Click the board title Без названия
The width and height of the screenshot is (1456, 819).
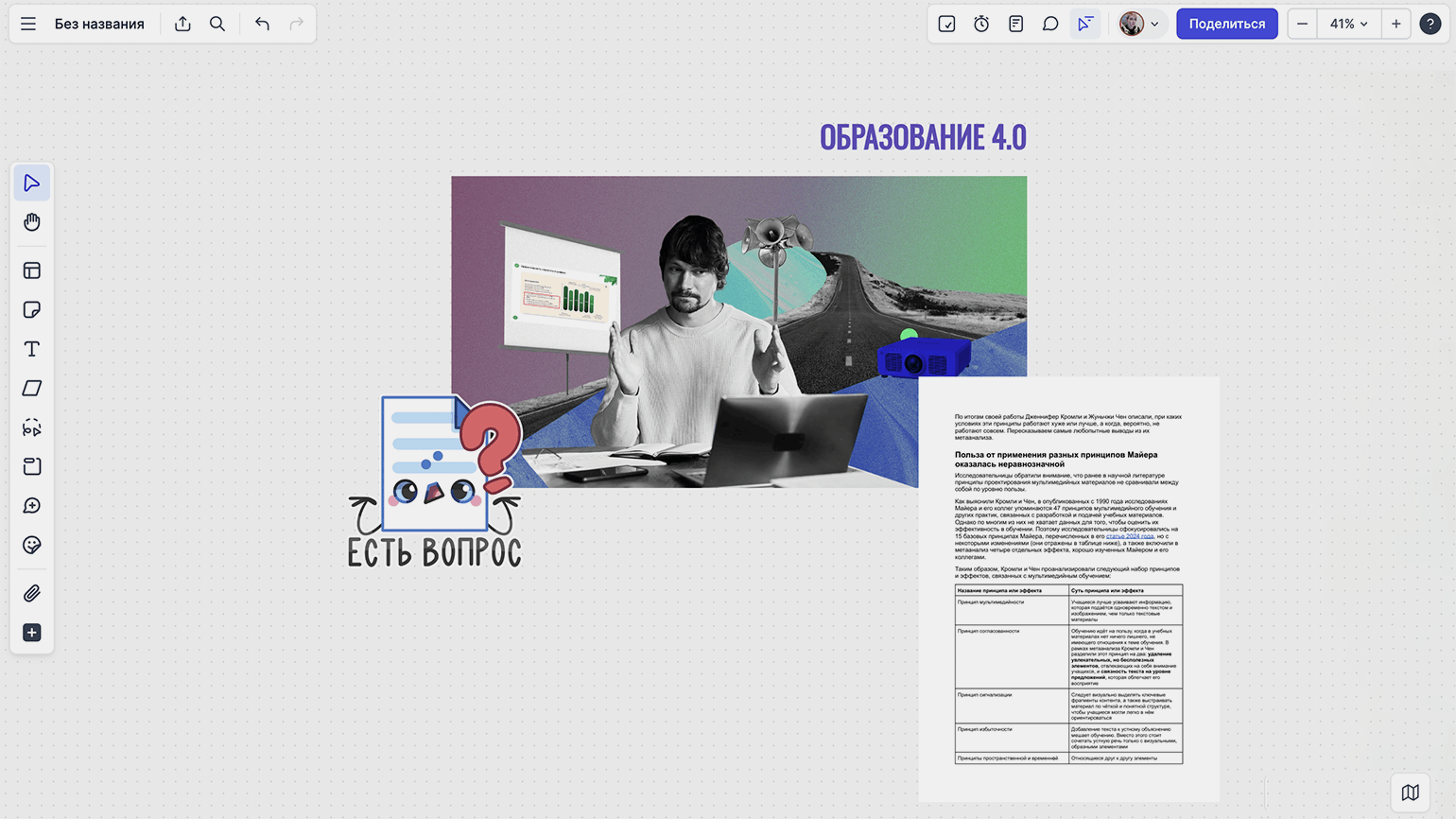pos(99,24)
